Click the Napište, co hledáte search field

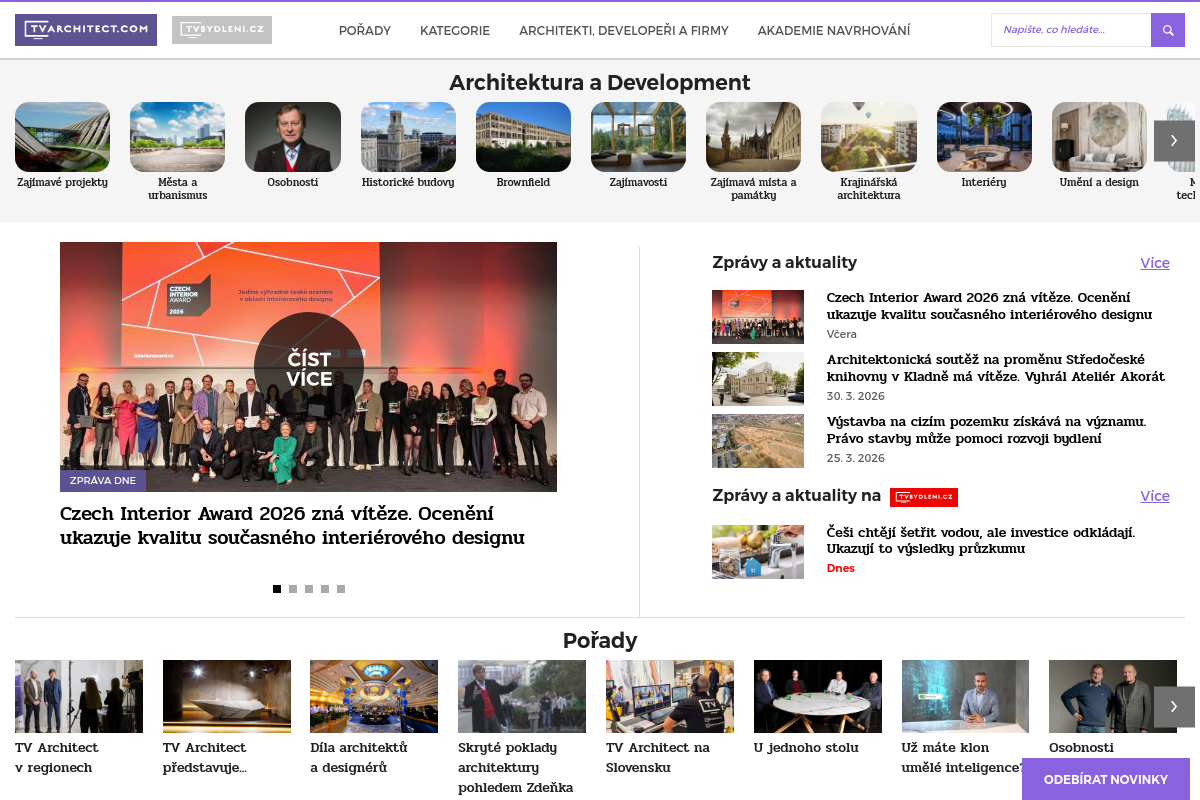[1070, 30]
